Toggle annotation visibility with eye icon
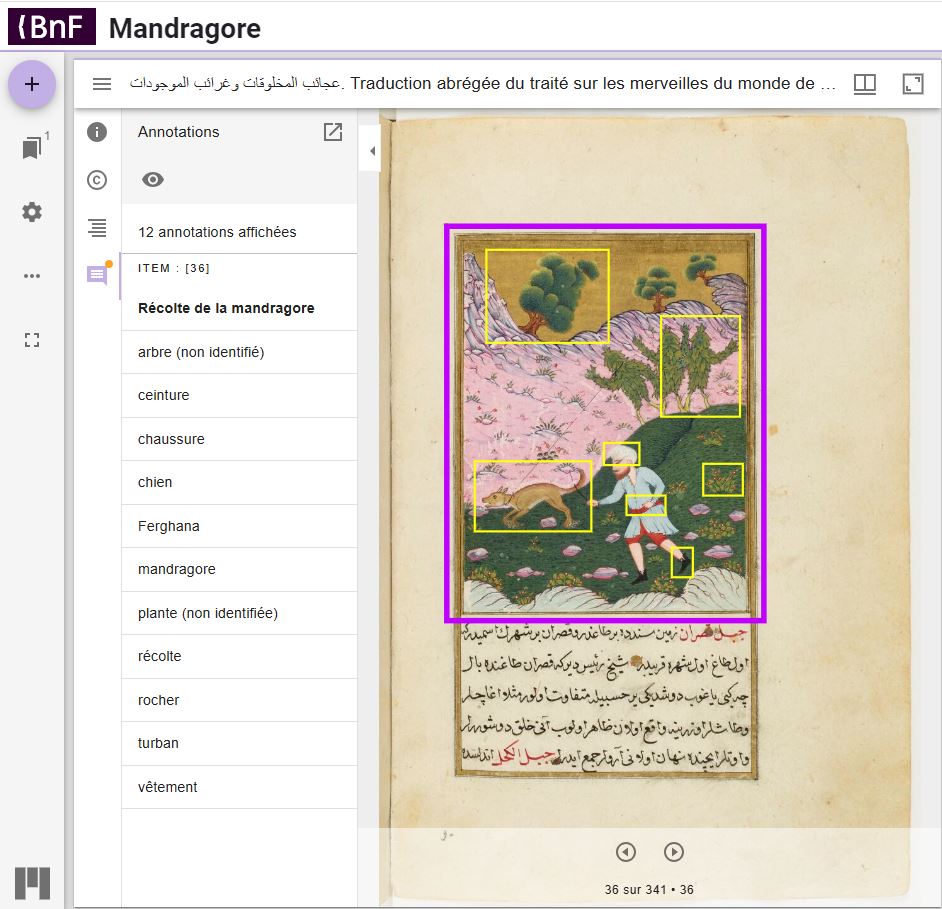The width and height of the screenshot is (942, 909). pos(153,180)
